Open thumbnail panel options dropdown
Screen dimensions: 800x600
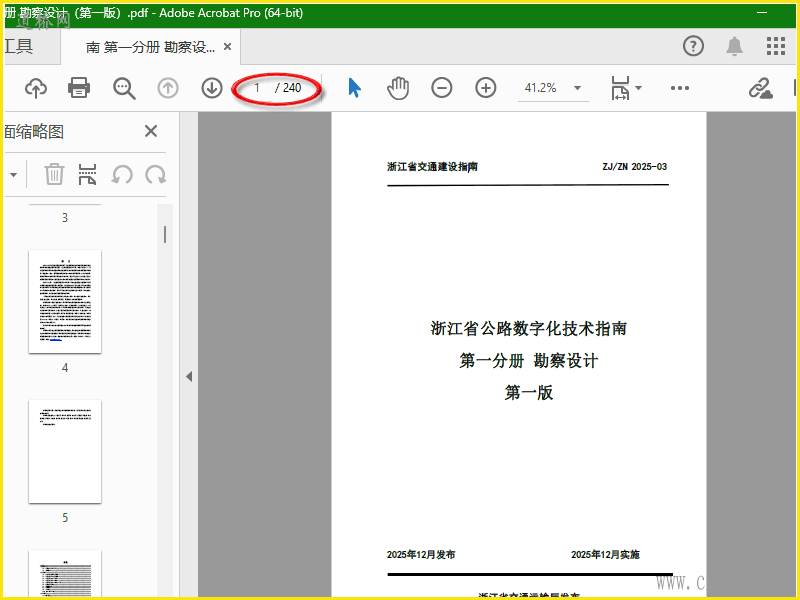point(14,175)
